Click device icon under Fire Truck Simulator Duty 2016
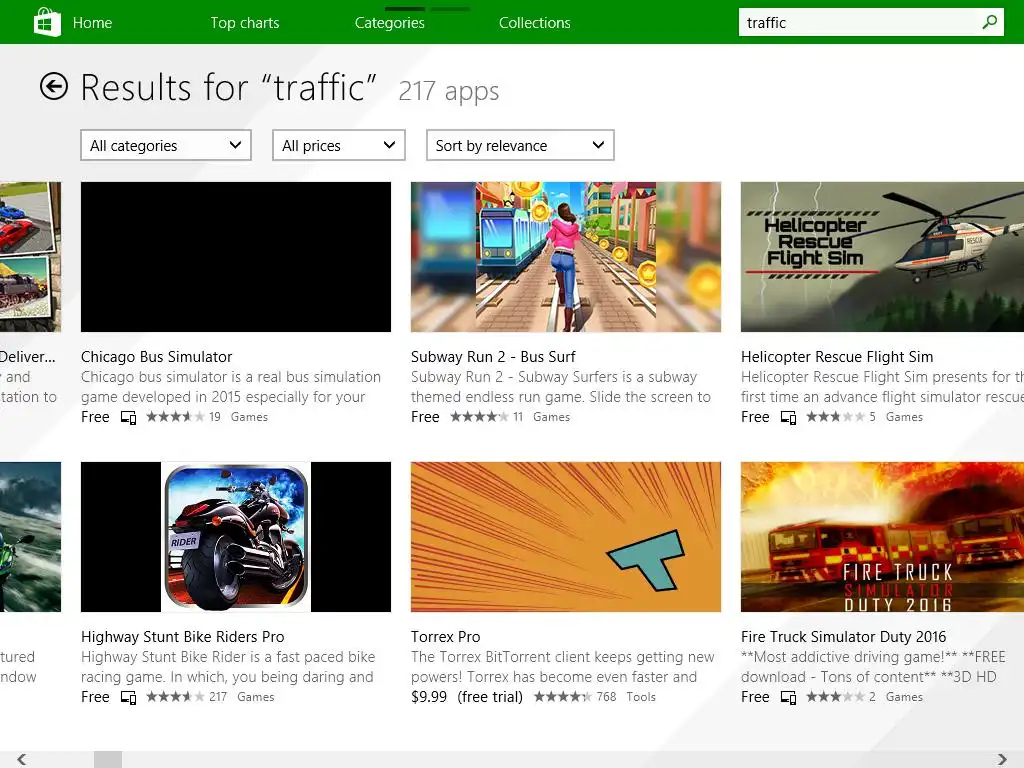This screenshot has height=768, width=1024. pyautogui.click(x=788, y=697)
